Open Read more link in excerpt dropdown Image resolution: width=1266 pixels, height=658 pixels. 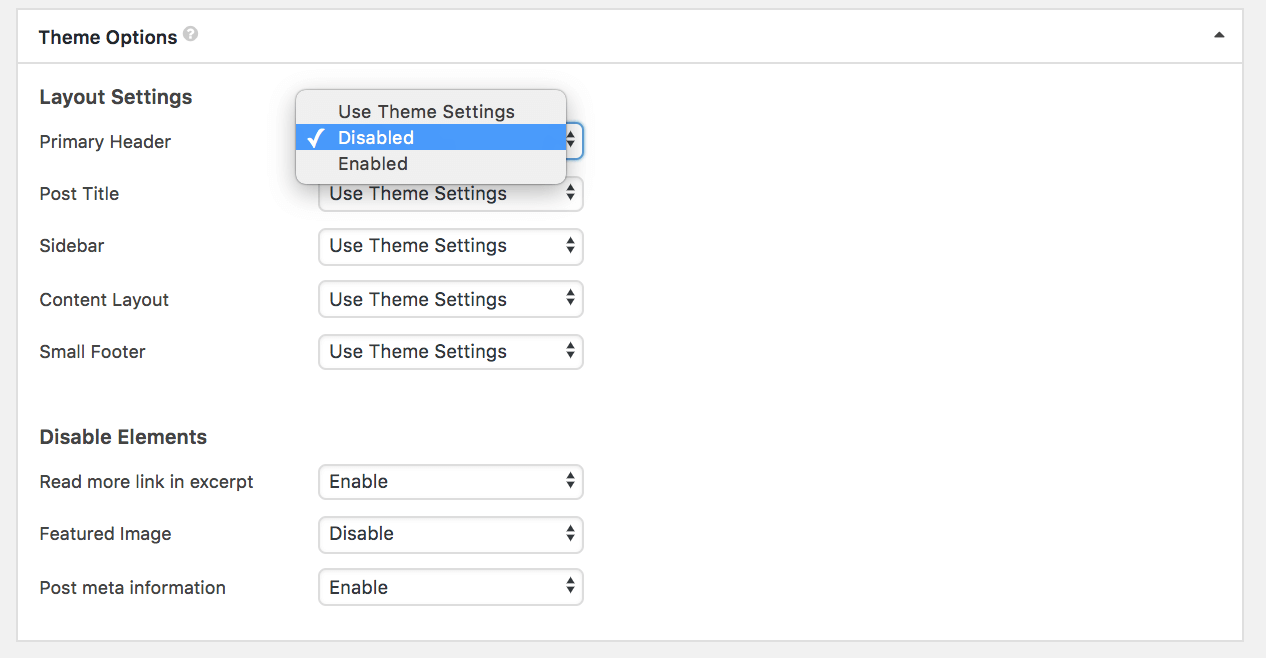click(450, 482)
